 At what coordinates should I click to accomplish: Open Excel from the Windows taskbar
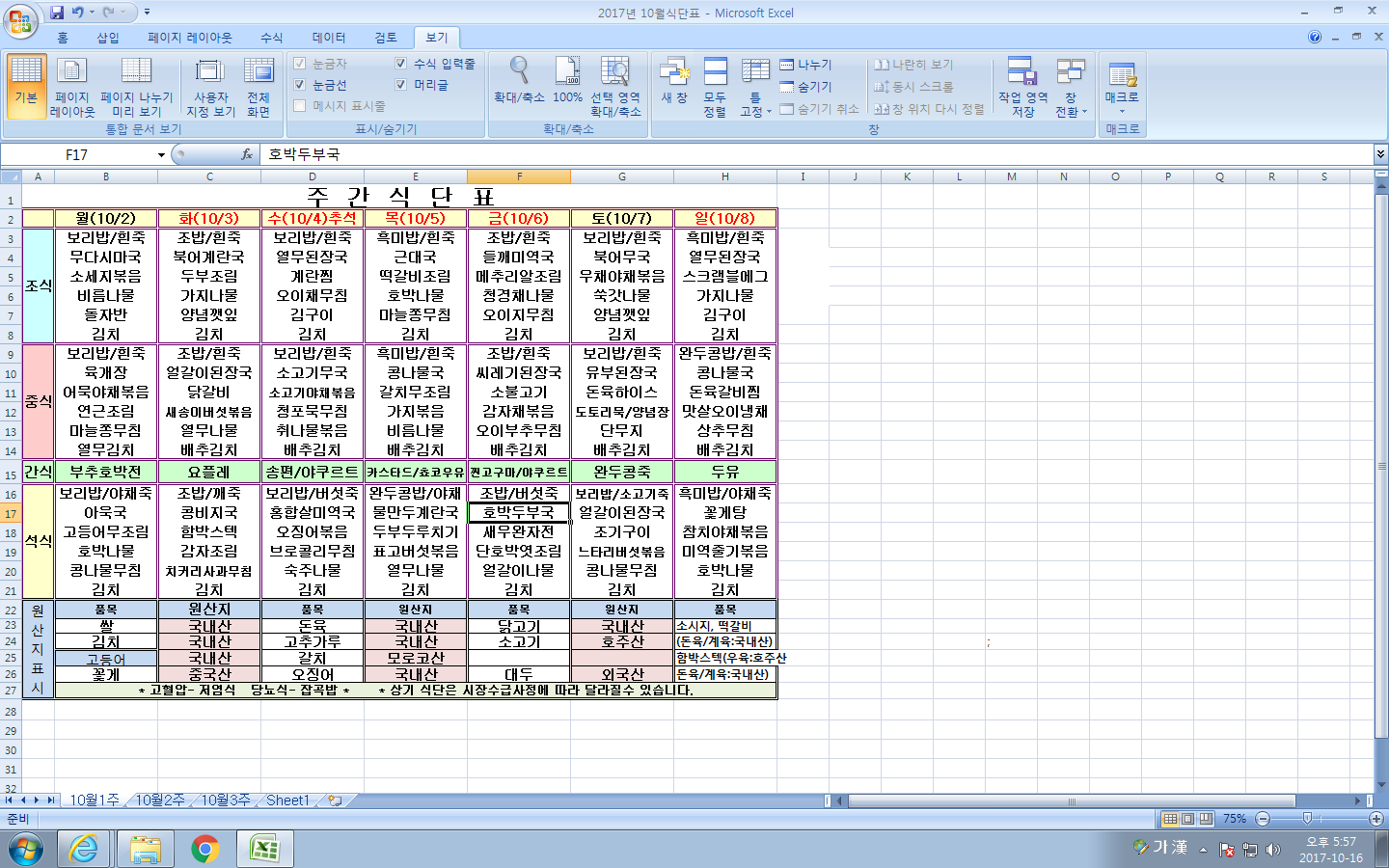[x=264, y=849]
